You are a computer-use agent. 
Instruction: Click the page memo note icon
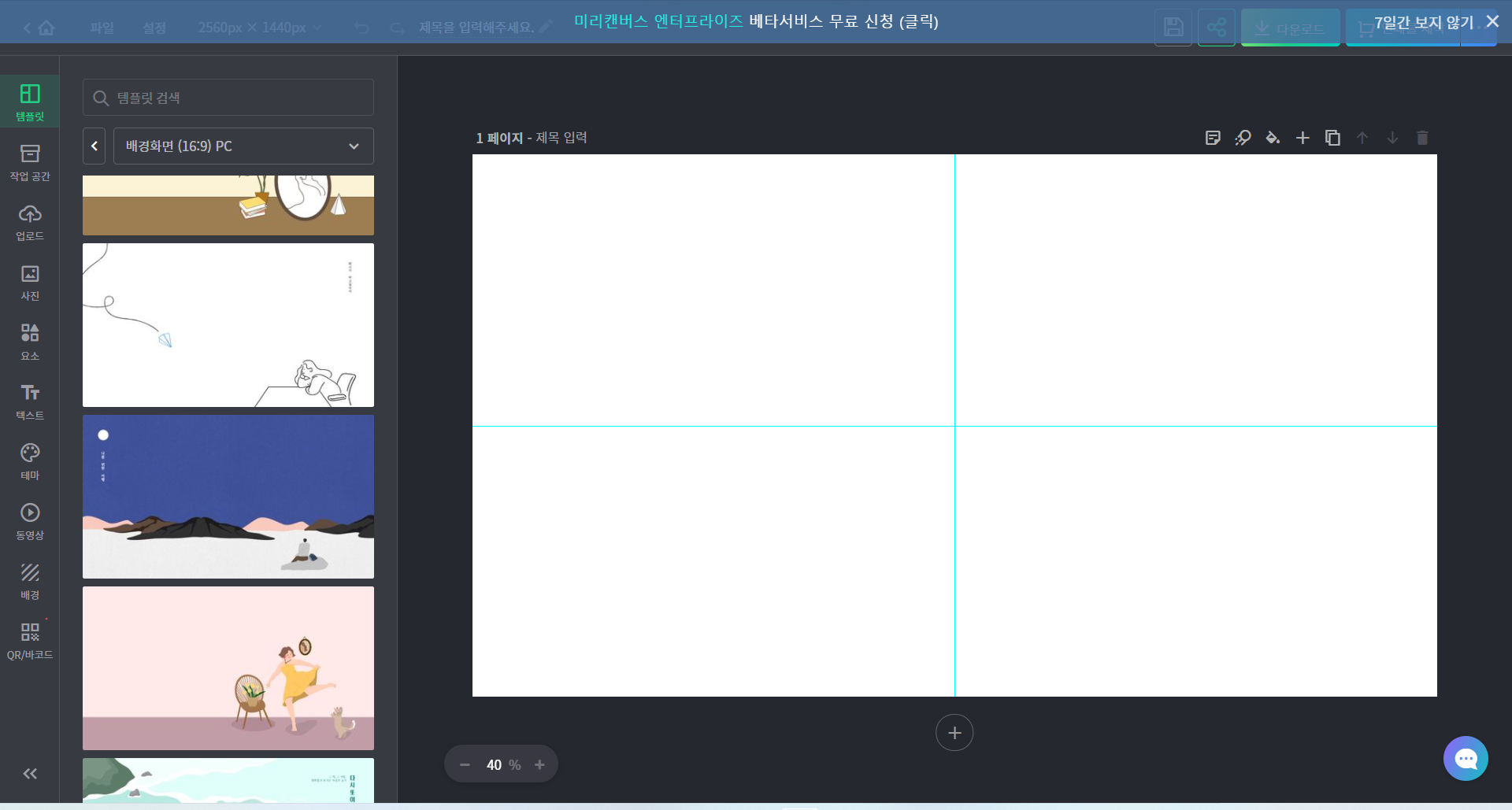click(x=1213, y=138)
